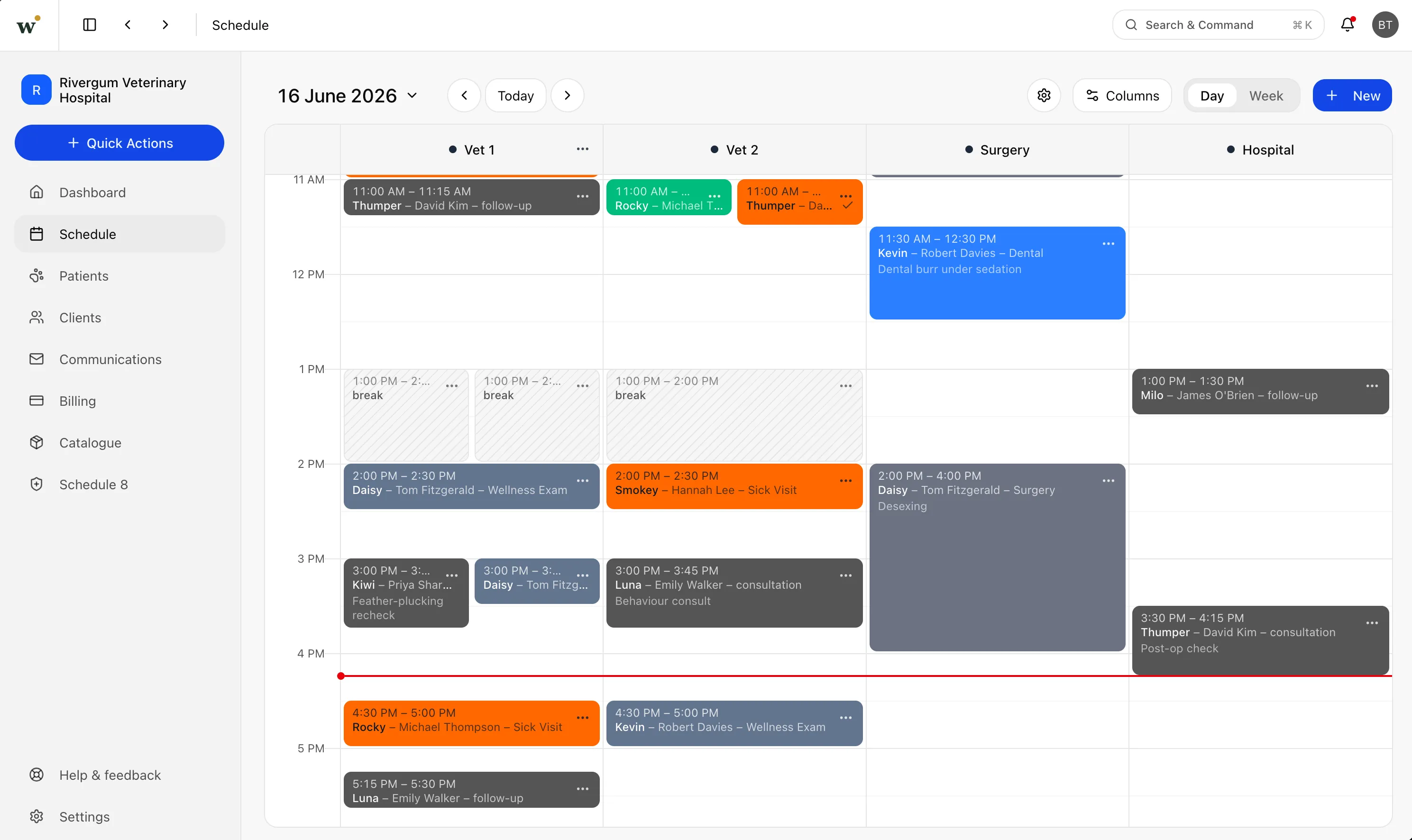The image size is (1412, 840).
Task: Open options for orange Thumper 11:00 AM appointment
Action: (846, 196)
